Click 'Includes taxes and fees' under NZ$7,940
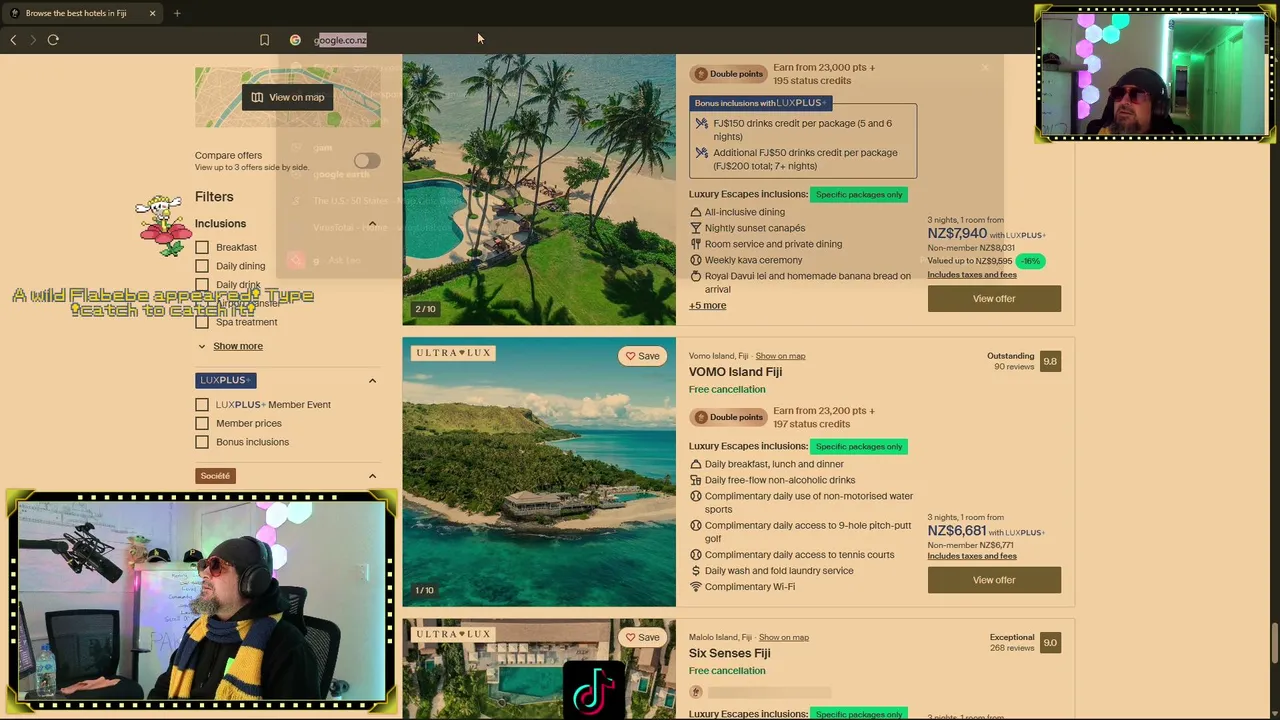Viewport: 1280px width, 720px height. click(x=972, y=275)
